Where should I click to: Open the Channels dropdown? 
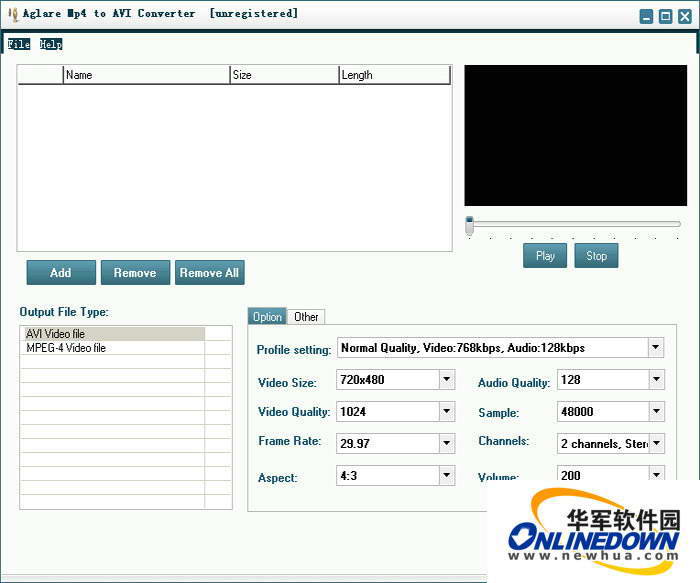click(656, 443)
